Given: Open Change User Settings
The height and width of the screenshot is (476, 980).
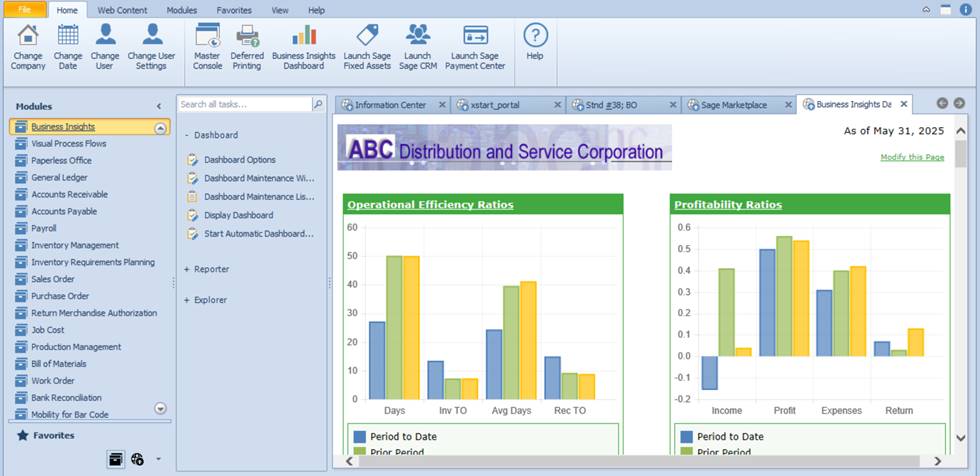Looking at the screenshot, I should pos(151,47).
